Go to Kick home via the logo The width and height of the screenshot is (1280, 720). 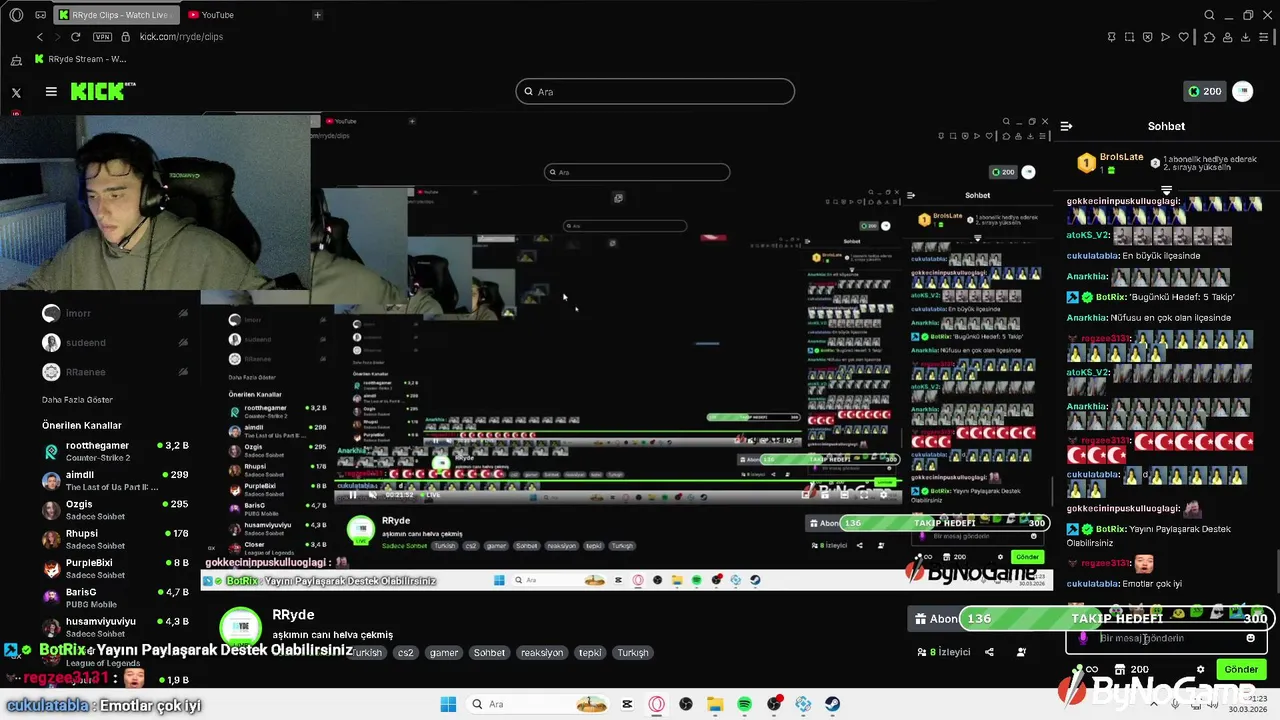[x=103, y=91]
